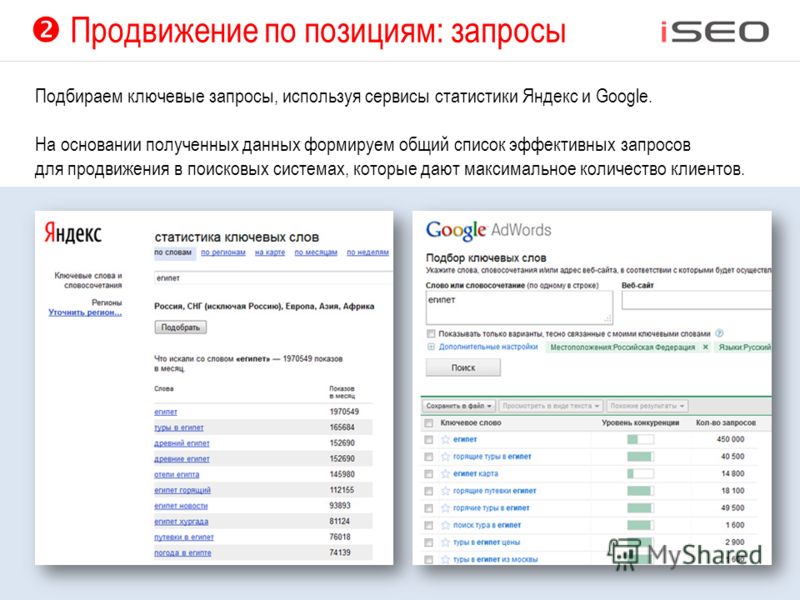The image size is (800, 600).
Task: Select the value '1970549' in Yandex results
Action: tap(344, 412)
